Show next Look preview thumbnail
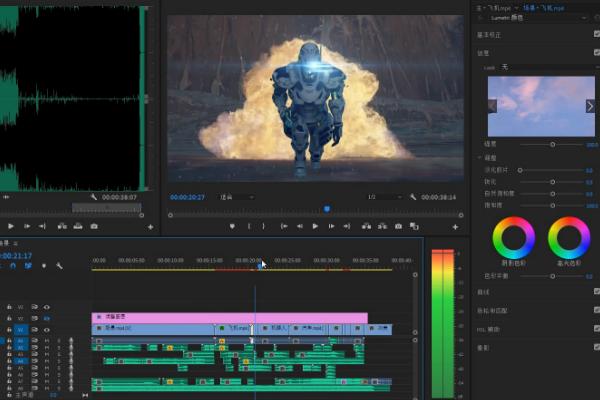600x400 pixels. tap(590, 106)
